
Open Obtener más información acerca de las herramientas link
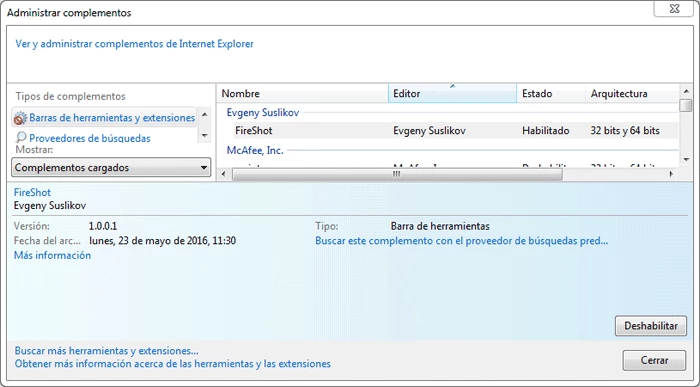(x=173, y=364)
